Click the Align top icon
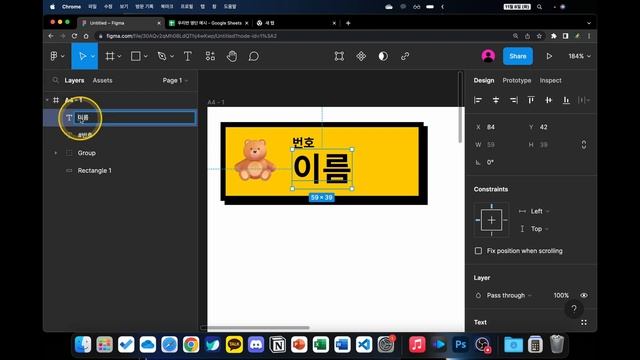The image size is (640, 360). [x=531, y=100]
